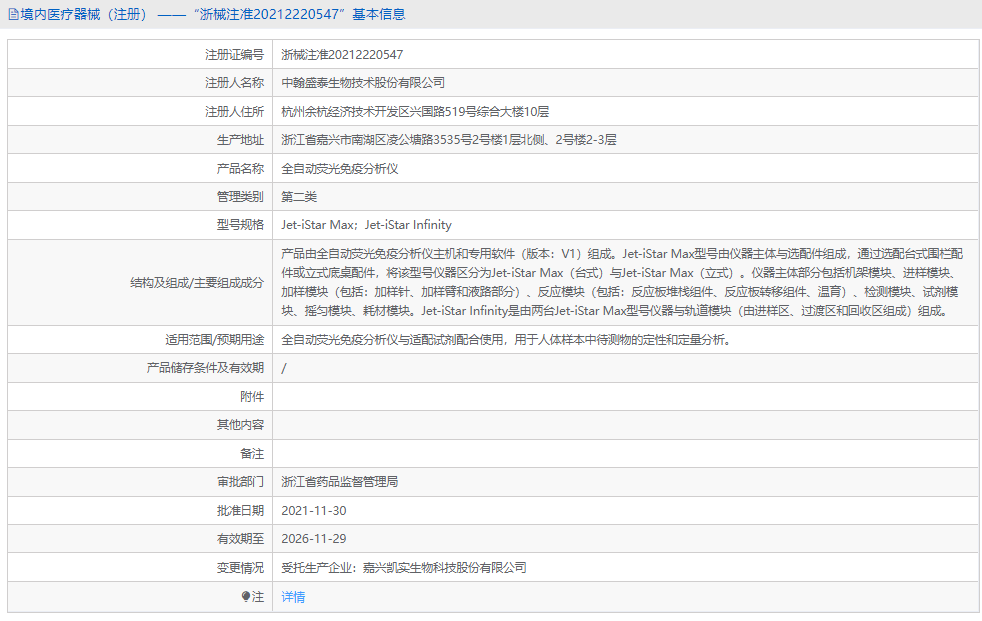Click the 有效期至 label
The width and height of the screenshot is (982, 621).
tap(240, 538)
